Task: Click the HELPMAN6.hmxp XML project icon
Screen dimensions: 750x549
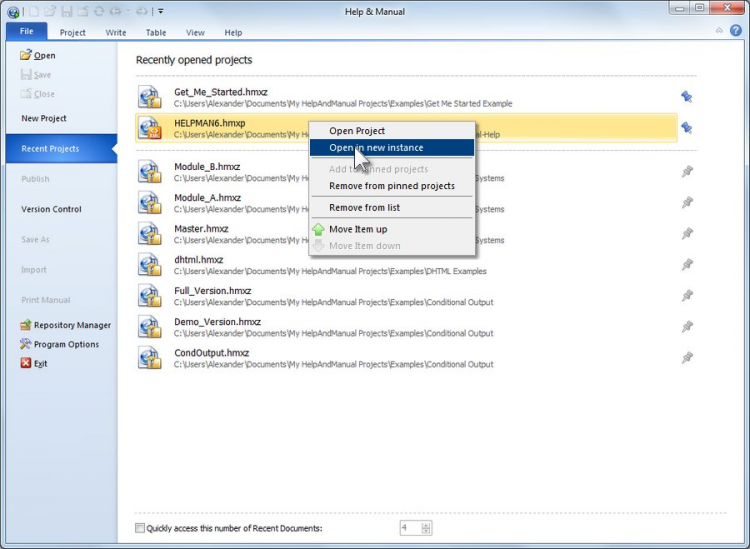Action: tap(150, 128)
